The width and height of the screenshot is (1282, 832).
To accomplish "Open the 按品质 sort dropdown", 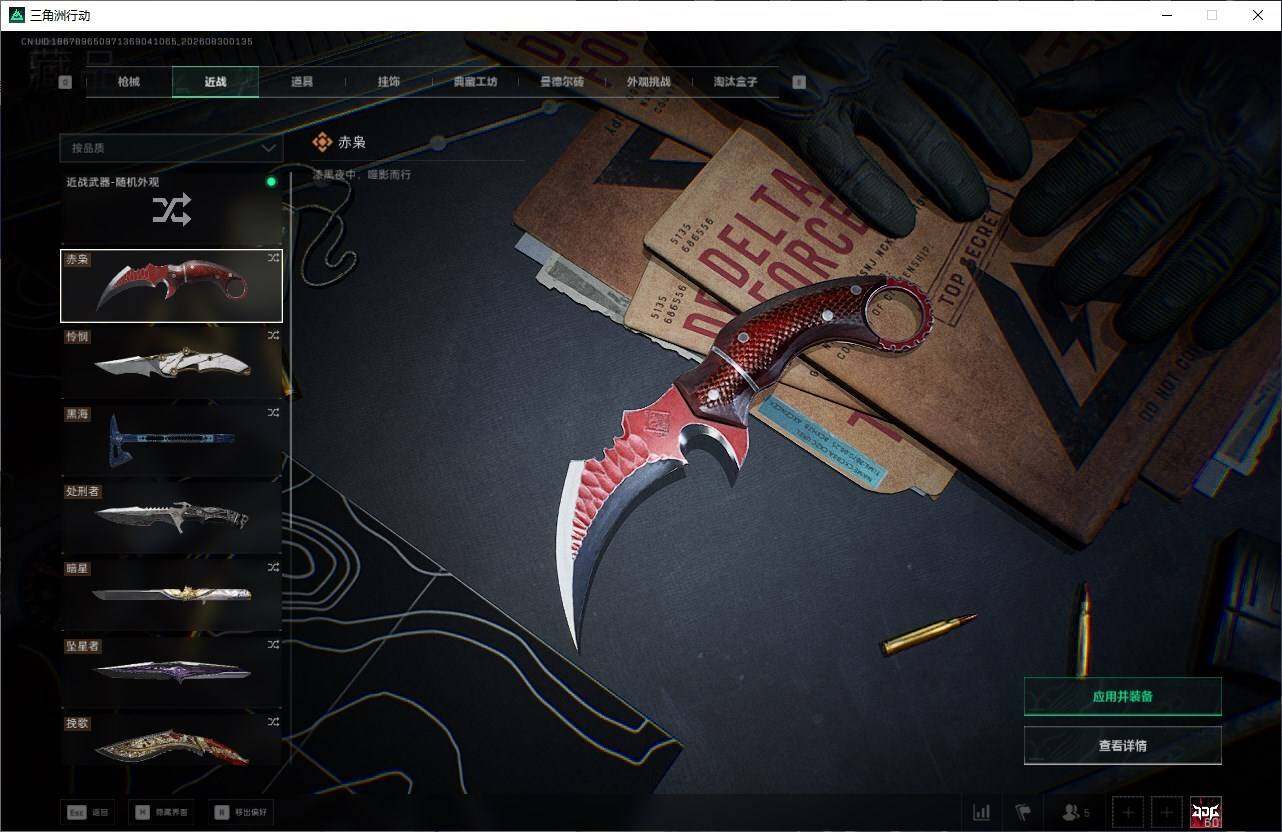I will (x=171, y=148).
